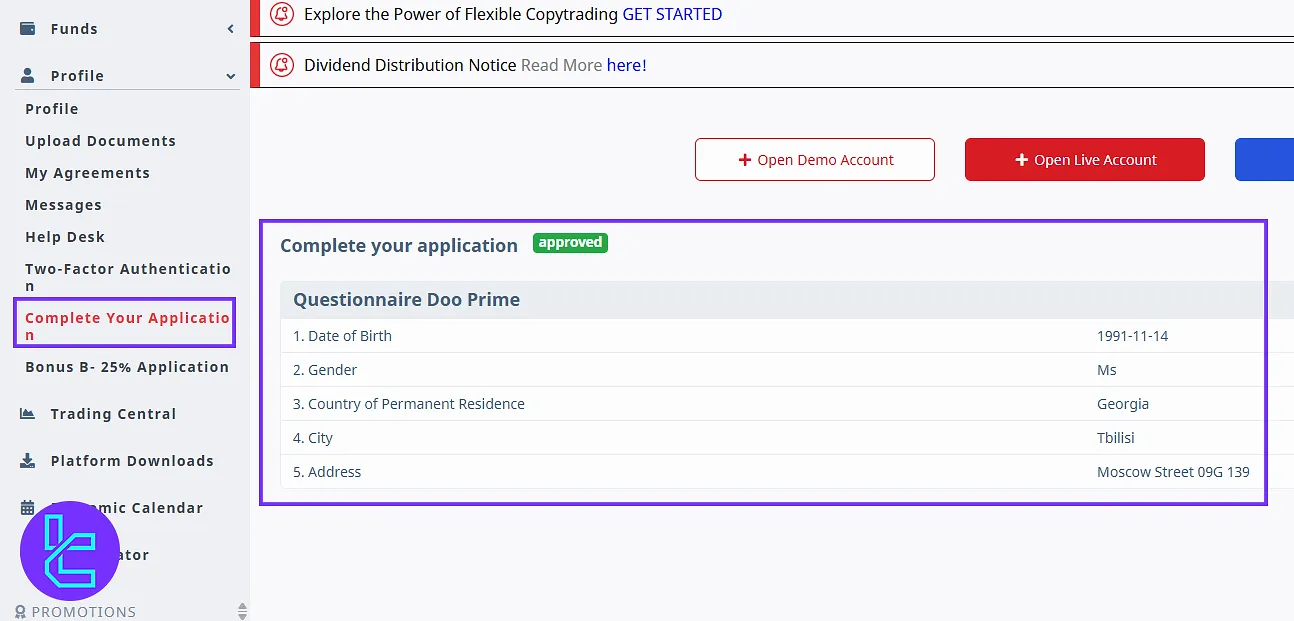Click the dividend notice 'here!' link
The width and height of the screenshot is (1294, 621).
(626, 65)
